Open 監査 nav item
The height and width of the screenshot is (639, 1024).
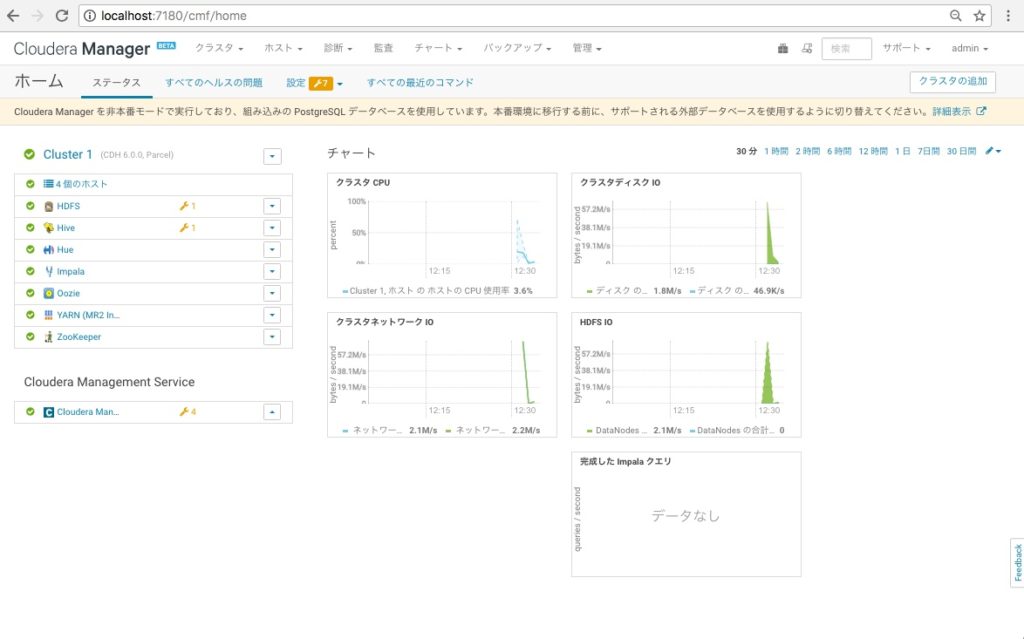click(383, 48)
